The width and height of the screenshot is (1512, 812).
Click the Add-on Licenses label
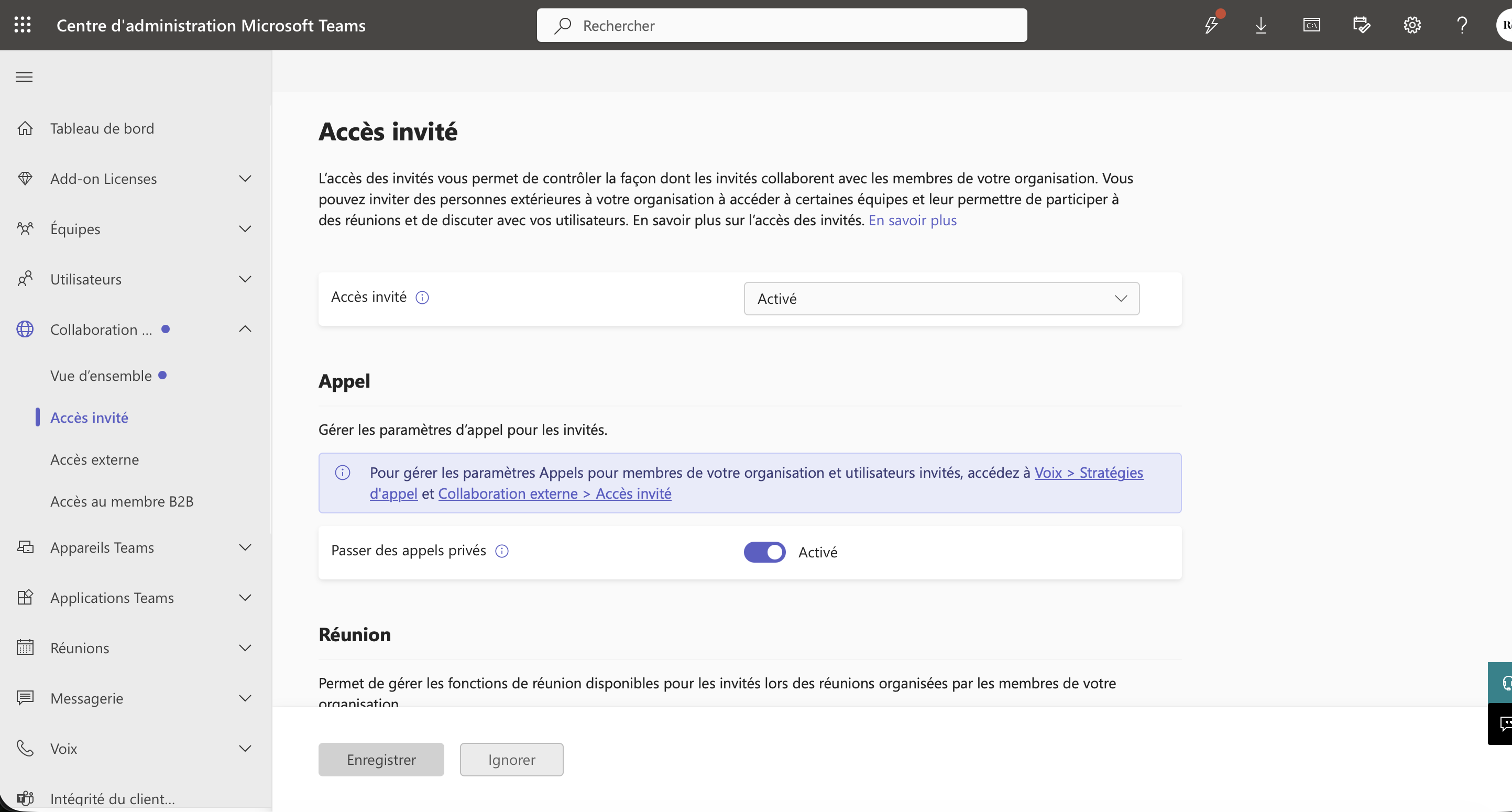pyautogui.click(x=103, y=178)
